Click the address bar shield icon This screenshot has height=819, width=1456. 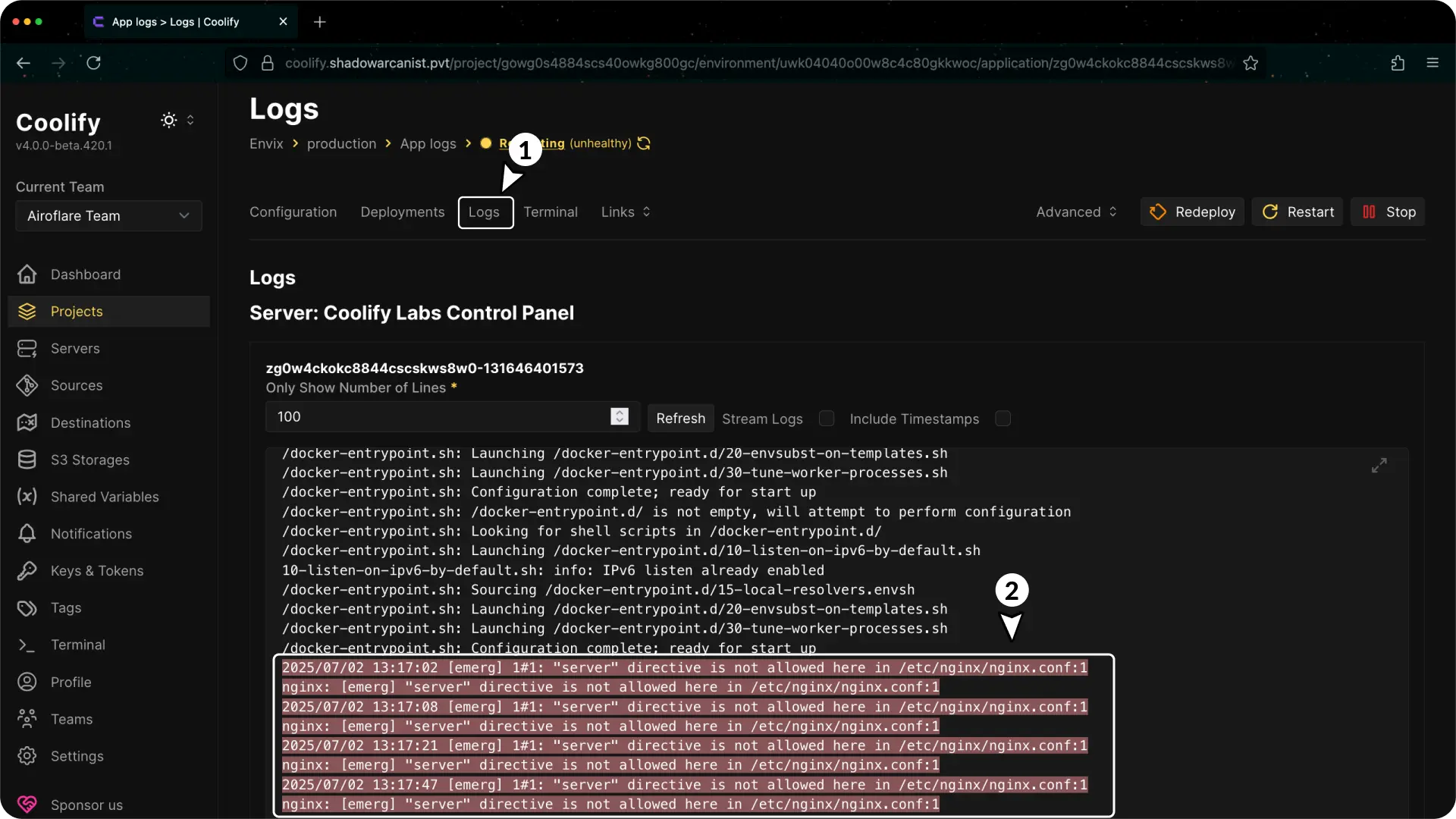pos(240,63)
